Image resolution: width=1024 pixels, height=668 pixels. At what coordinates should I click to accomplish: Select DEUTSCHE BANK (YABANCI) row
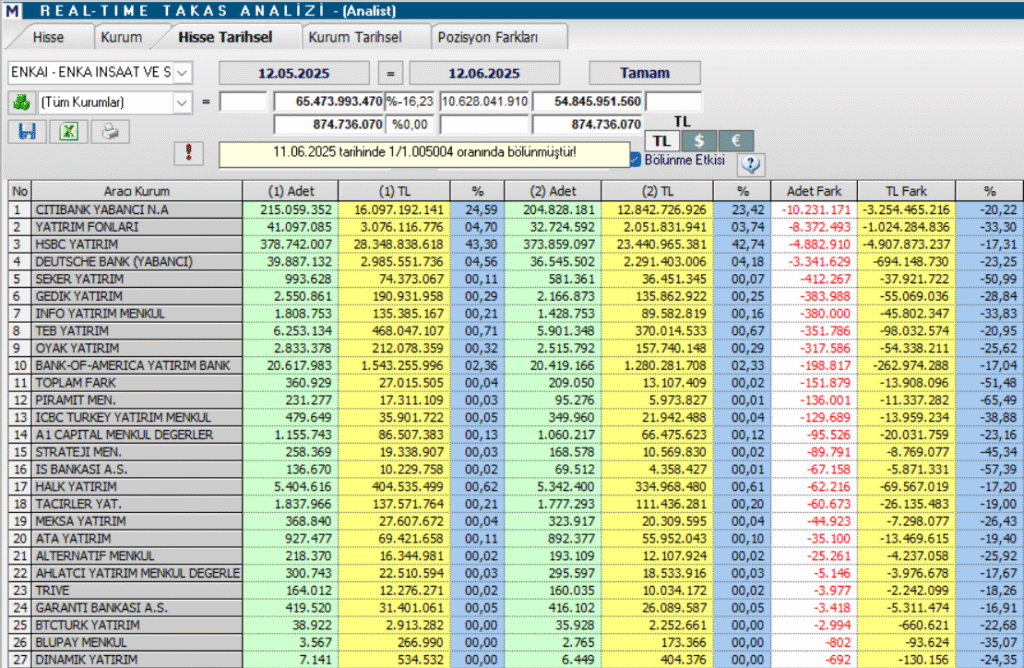(516, 262)
